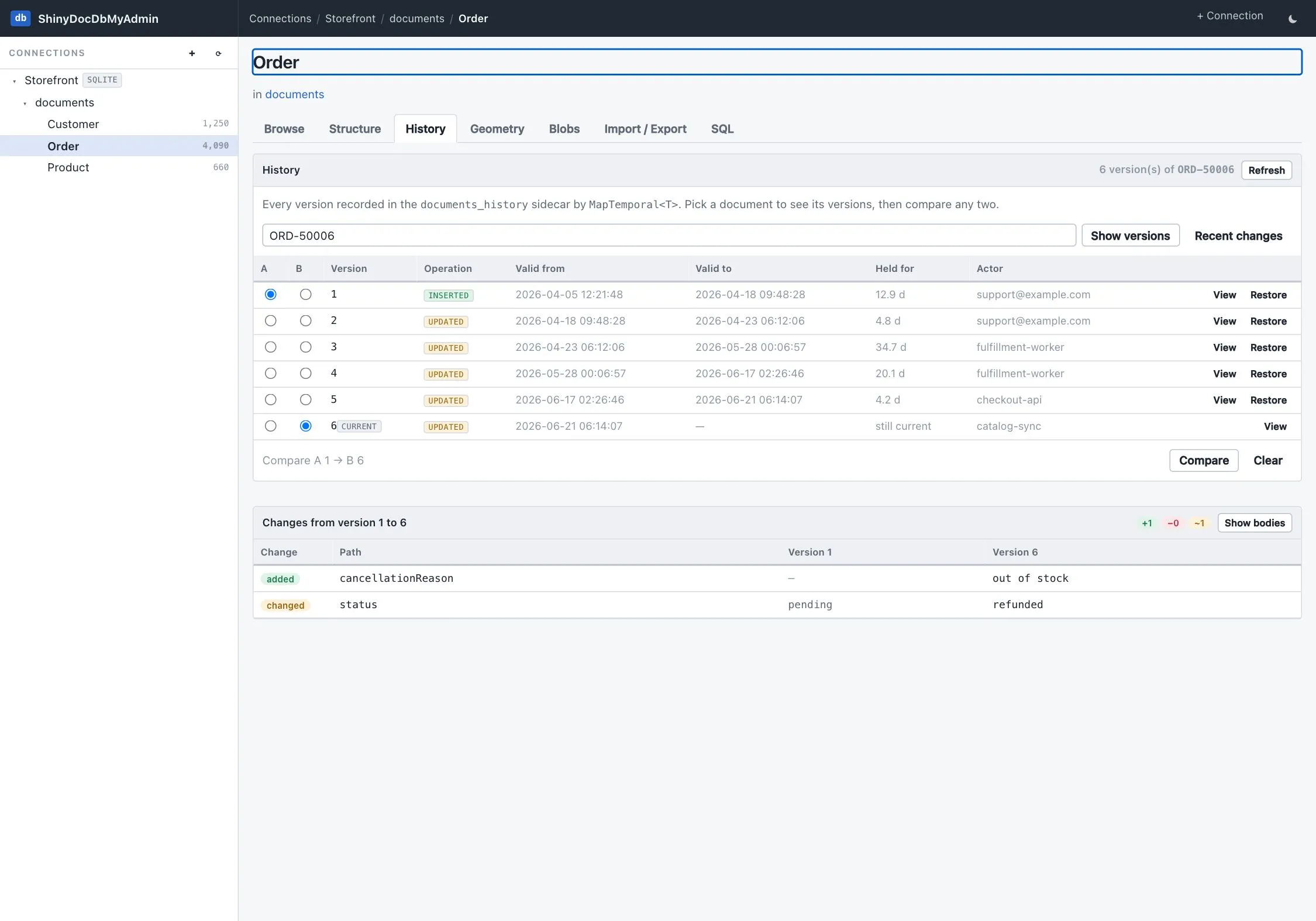
Task: Click the 'refunded' value
Action: 1018,605
